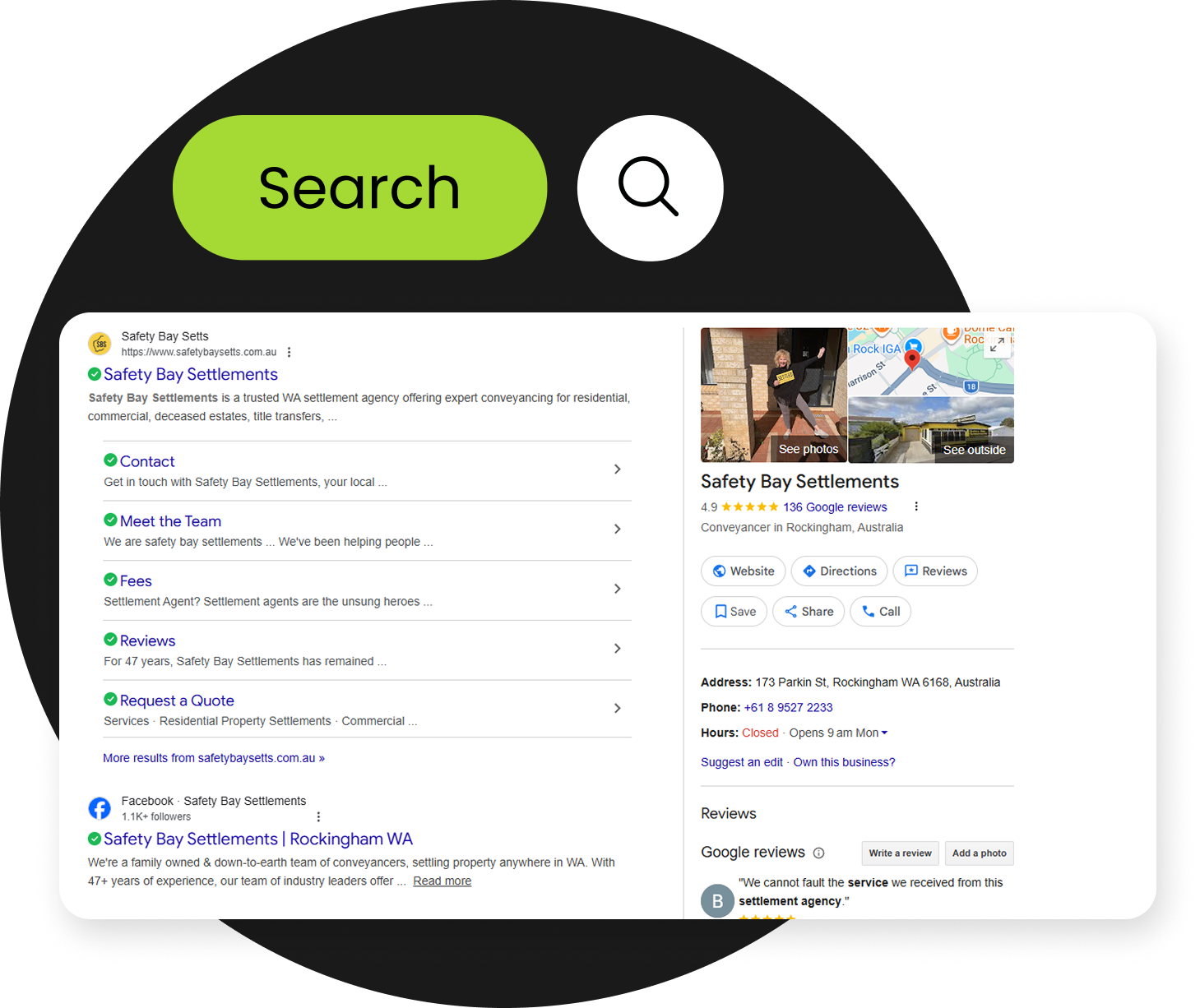
Task: Click the Call button
Action: (x=880, y=612)
